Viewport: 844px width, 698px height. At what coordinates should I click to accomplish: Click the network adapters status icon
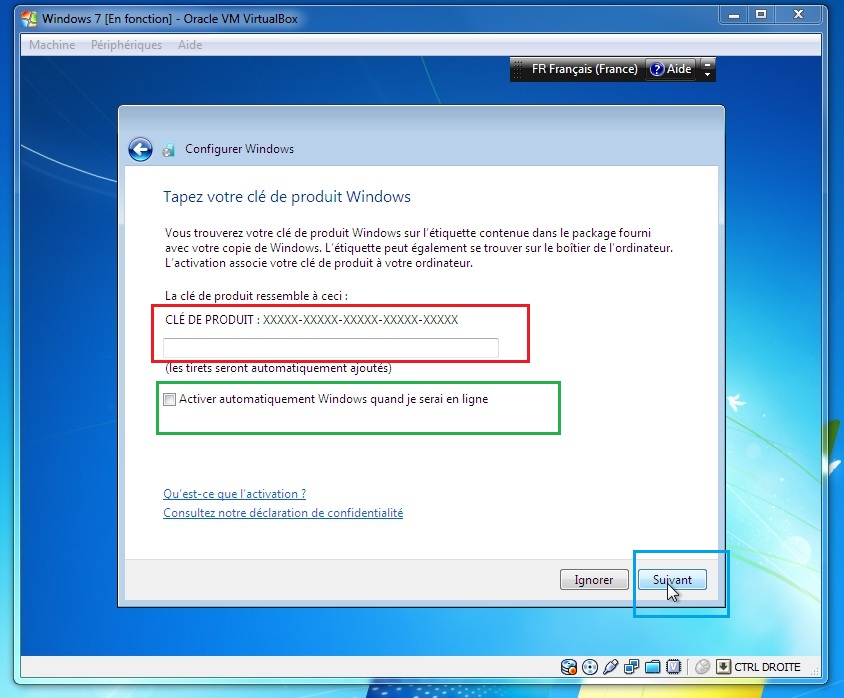pos(632,667)
